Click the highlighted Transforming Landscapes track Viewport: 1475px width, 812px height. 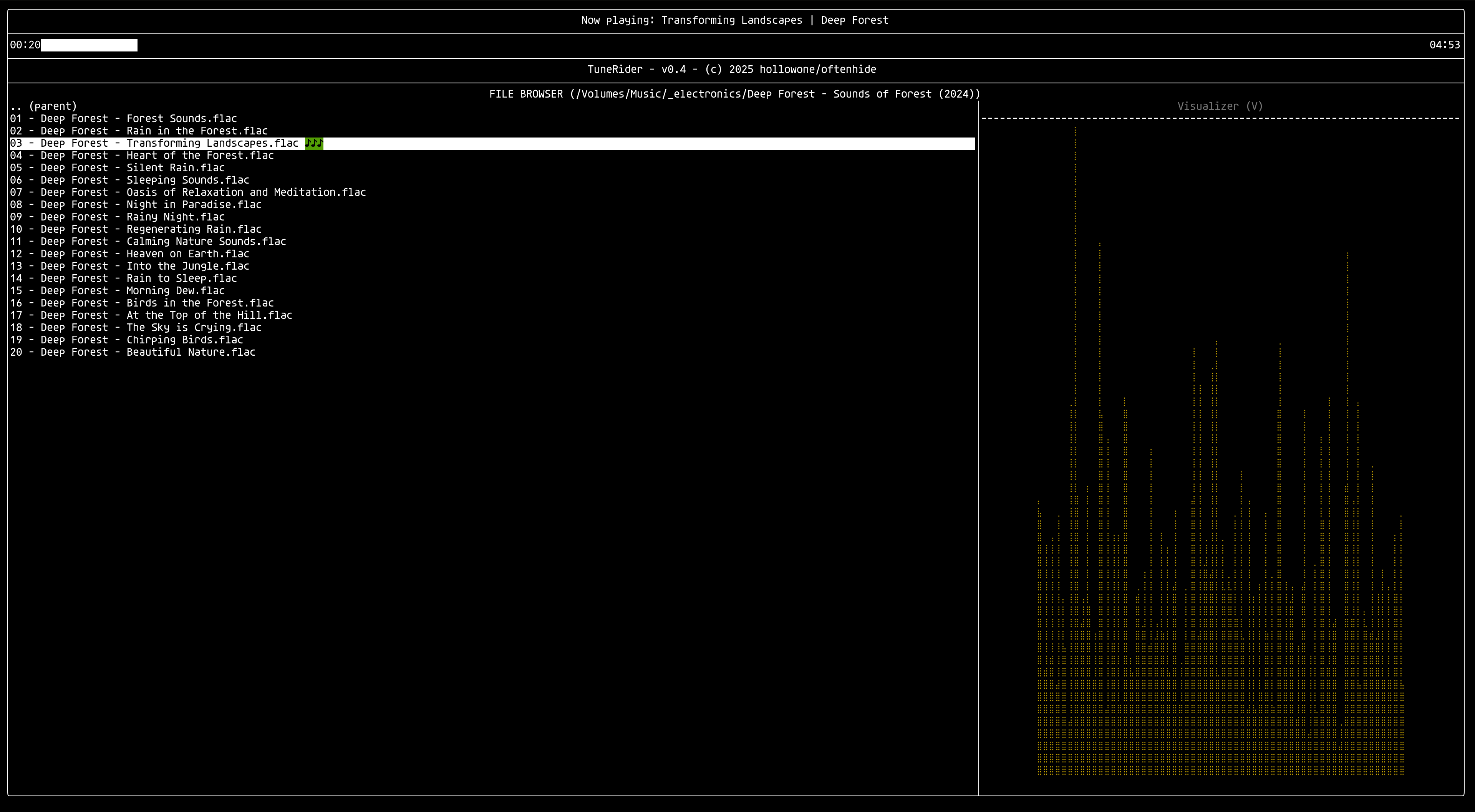(x=154, y=143)
